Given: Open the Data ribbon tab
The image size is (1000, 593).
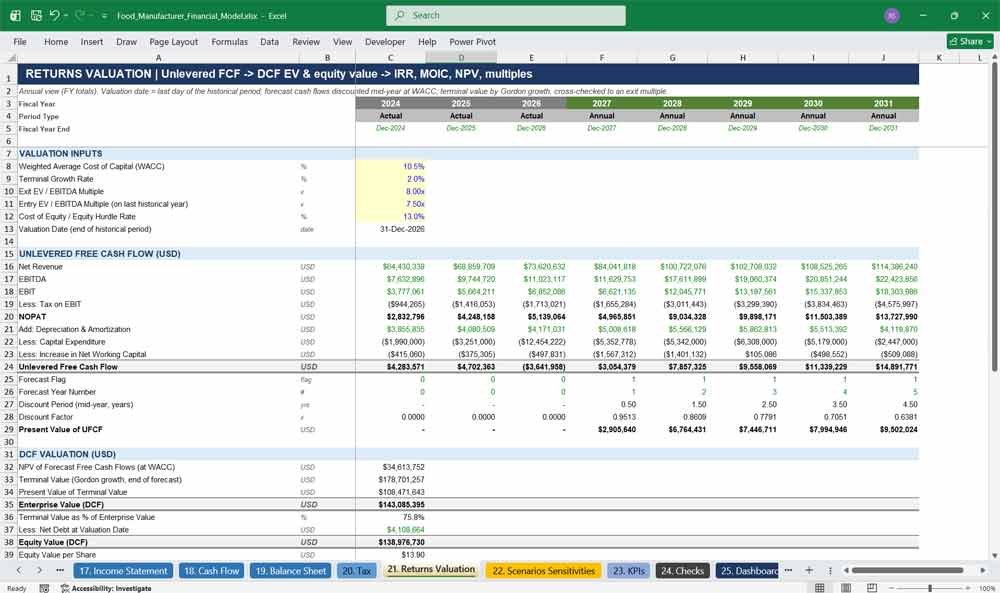Looking at the screenshot, I should click(269, 41).
